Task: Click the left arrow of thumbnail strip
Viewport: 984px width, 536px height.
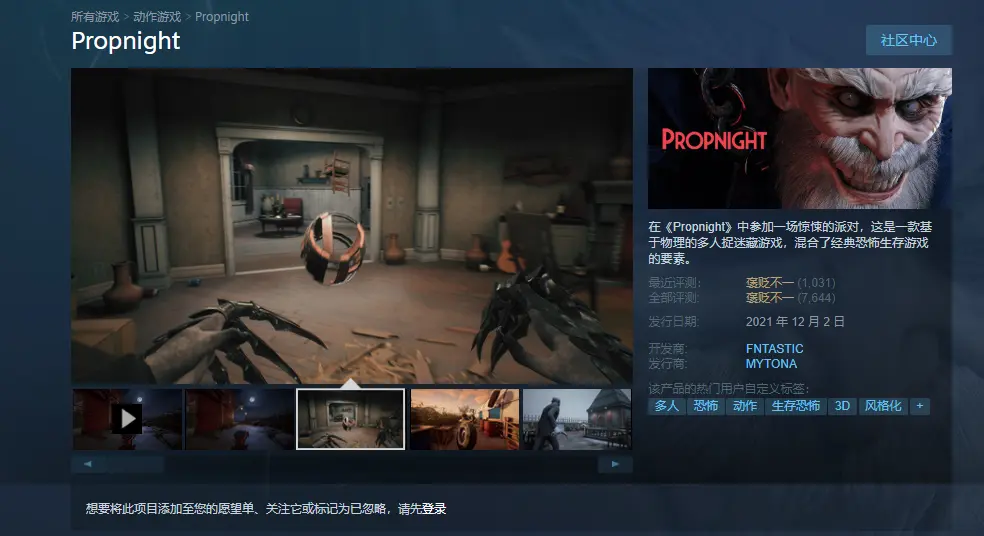Action: pyautogui.click(x=87, y=464)
